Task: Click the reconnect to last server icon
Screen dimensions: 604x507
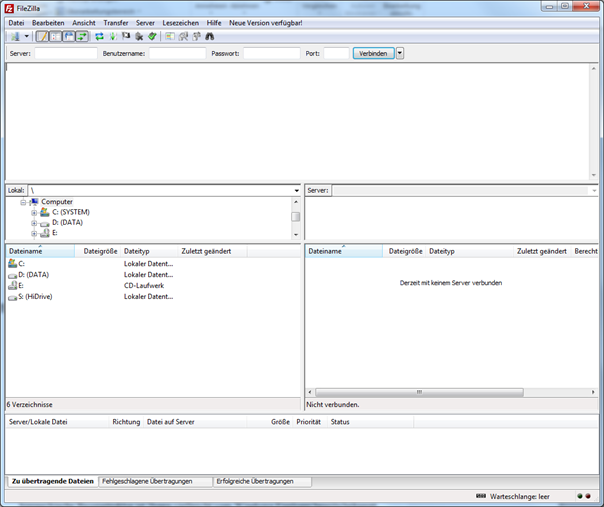Action: point(152,36)
